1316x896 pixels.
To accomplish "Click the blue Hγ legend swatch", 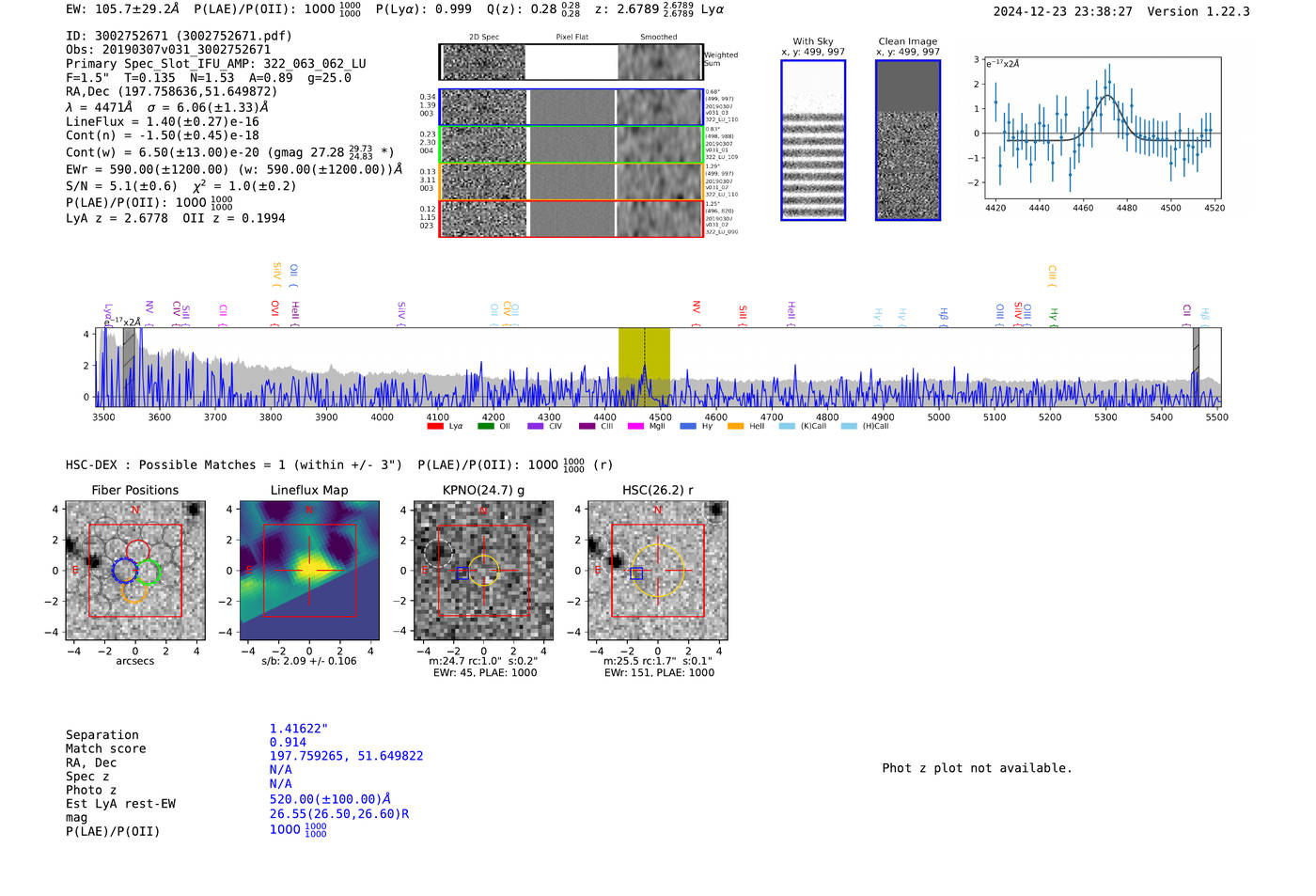I will (x=688, y=426).
